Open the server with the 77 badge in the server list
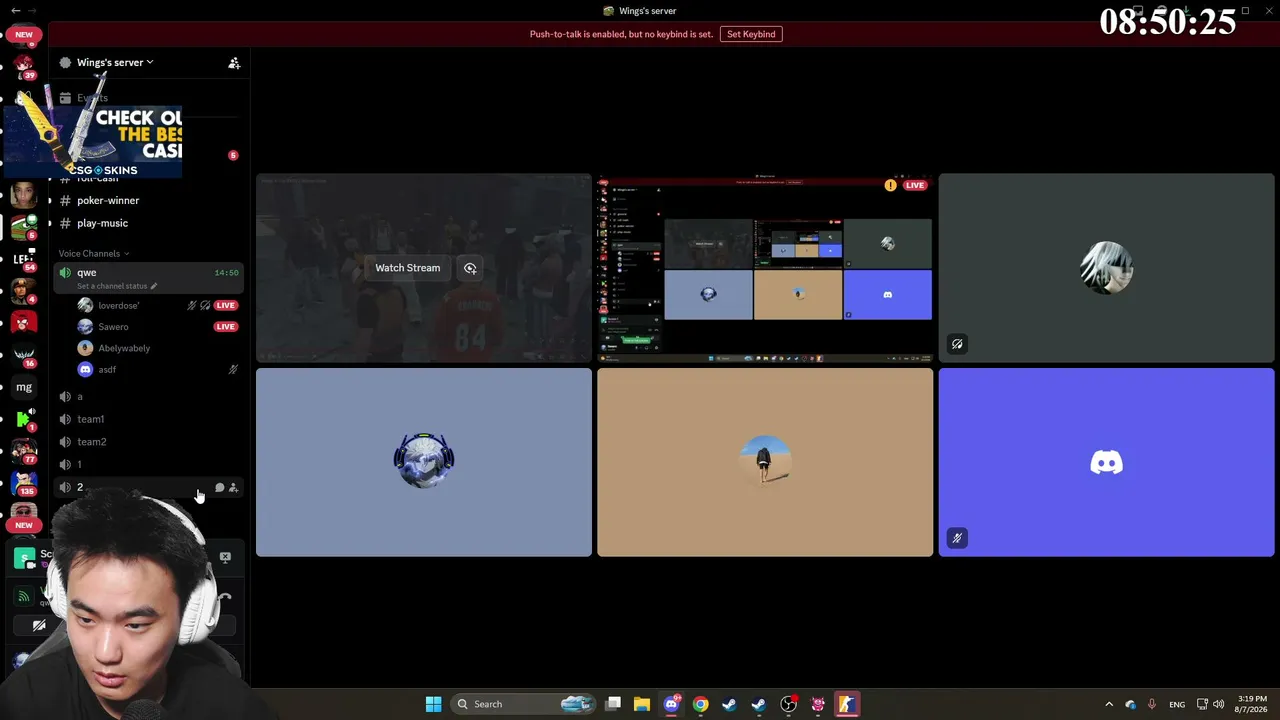This screenshot has height=720, width=1280. [24, 451]
